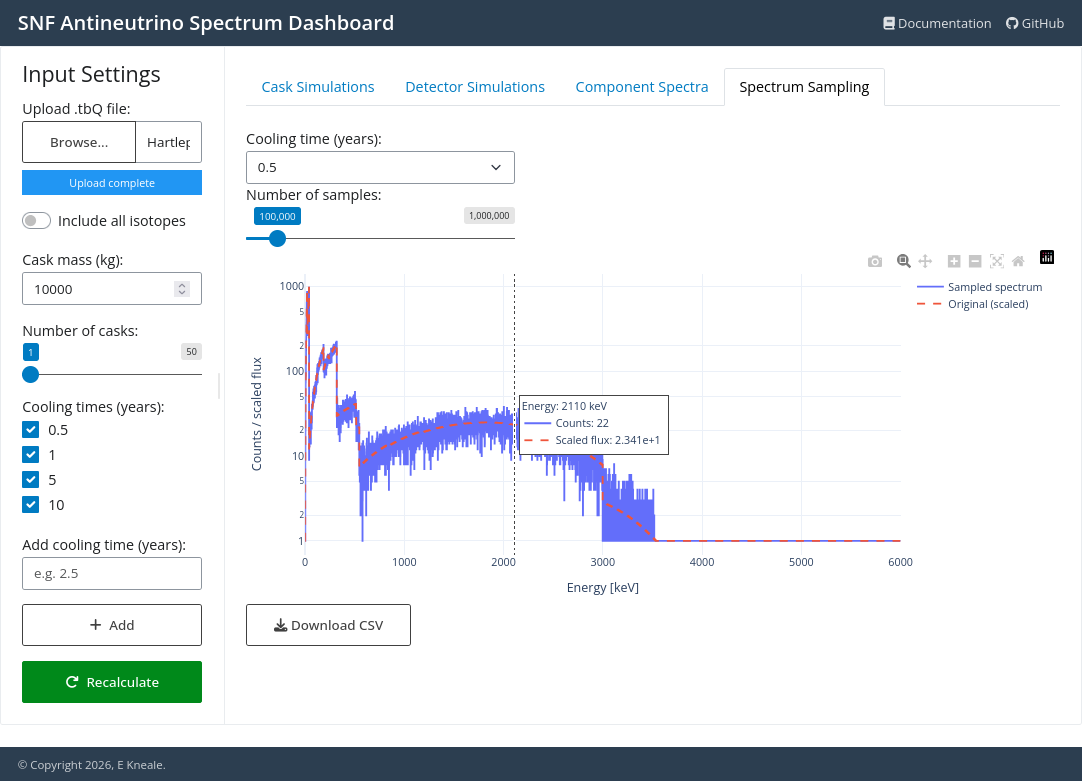Select the Zoom tool in plot modebar
Screen dimensions: 1082x781
click(x=903, y=261)
